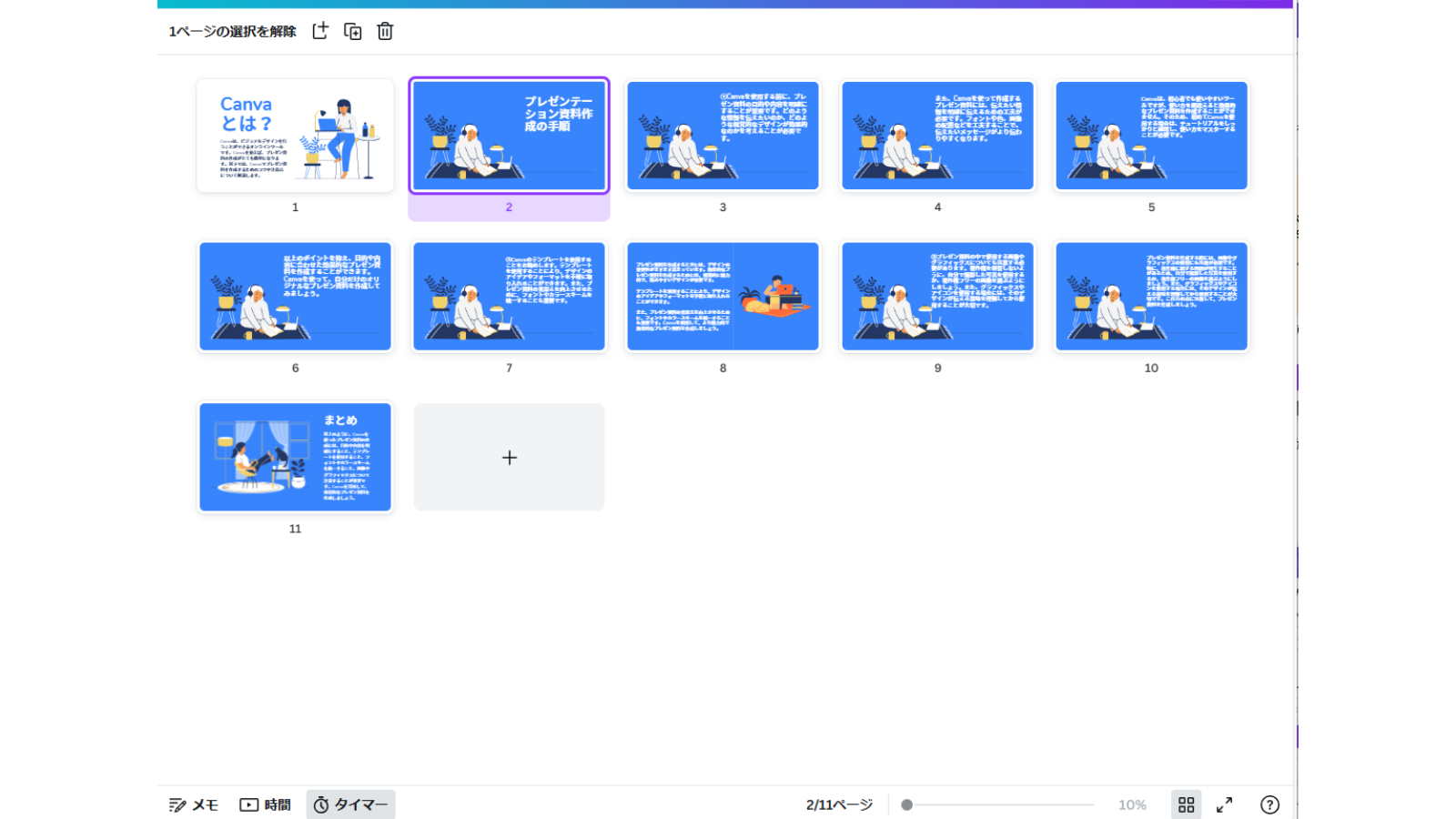The width and height of the screenshot is (1456, 819).
Task: Open the help question mark icon
Action: tap(1269, 804)
